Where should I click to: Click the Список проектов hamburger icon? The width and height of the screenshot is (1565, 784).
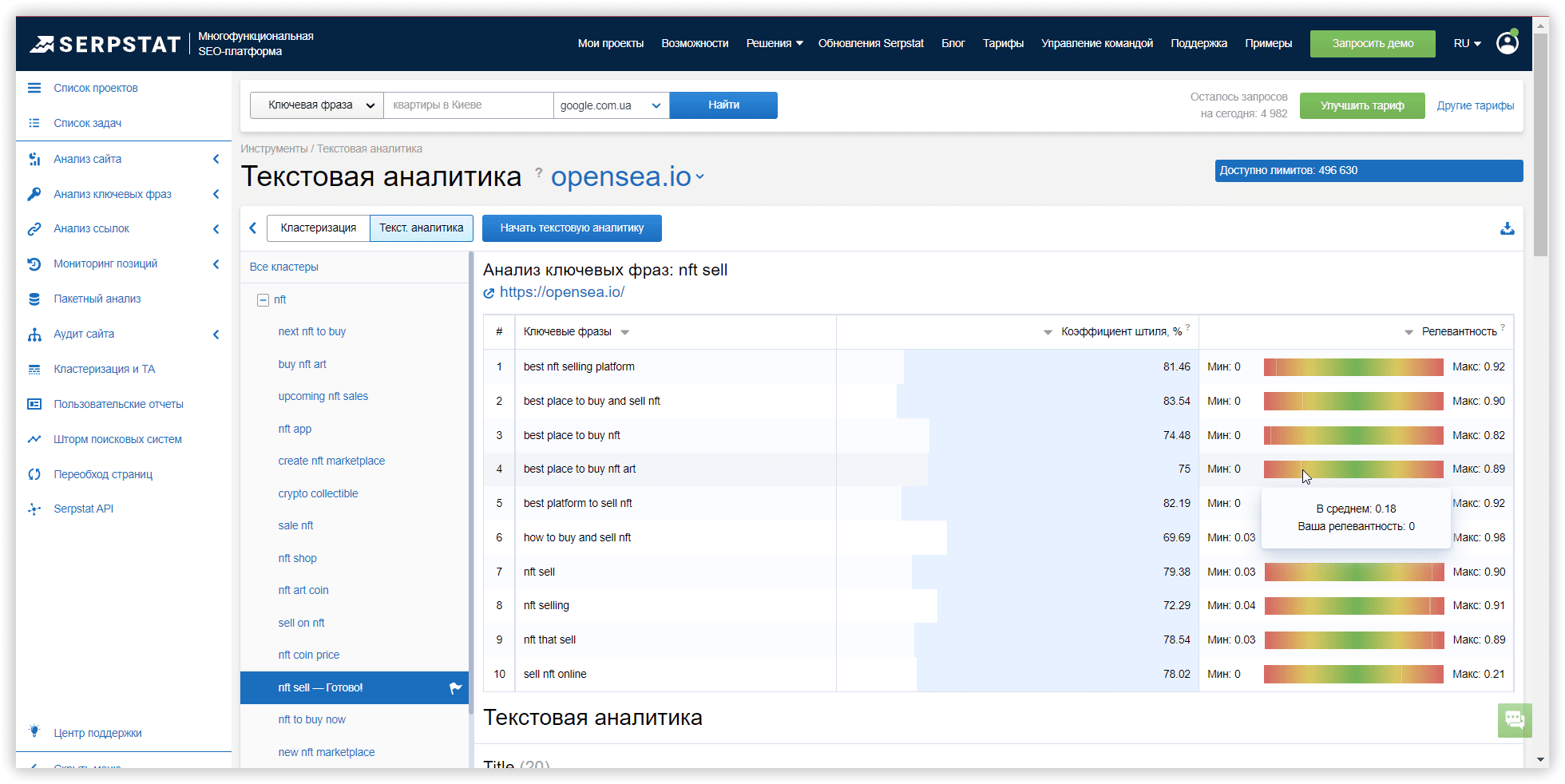[x=34, y=88]
